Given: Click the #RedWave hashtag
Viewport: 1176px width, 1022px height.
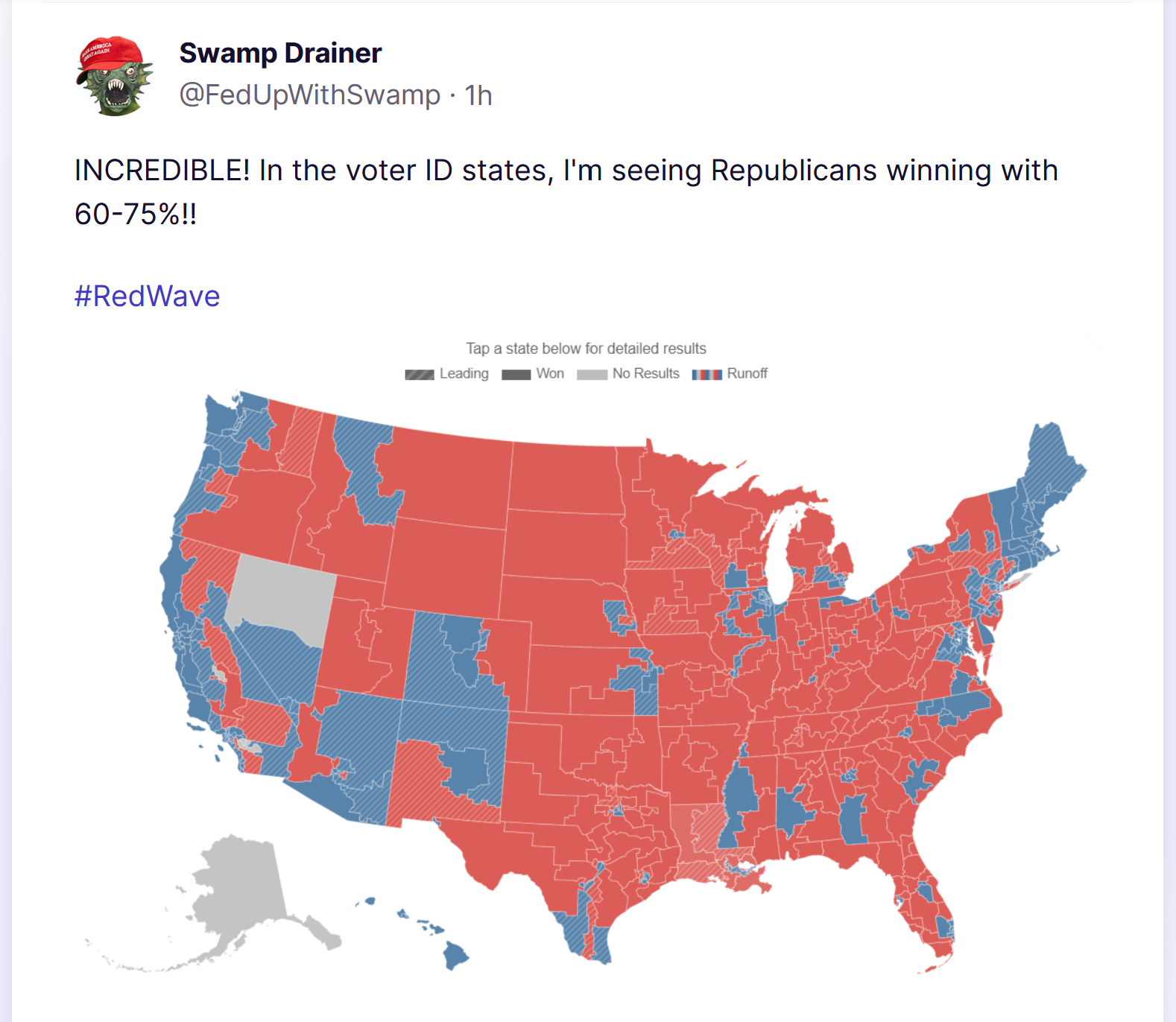Looking at the screenshot, I should pyautogui.click(x=147, y=296).
